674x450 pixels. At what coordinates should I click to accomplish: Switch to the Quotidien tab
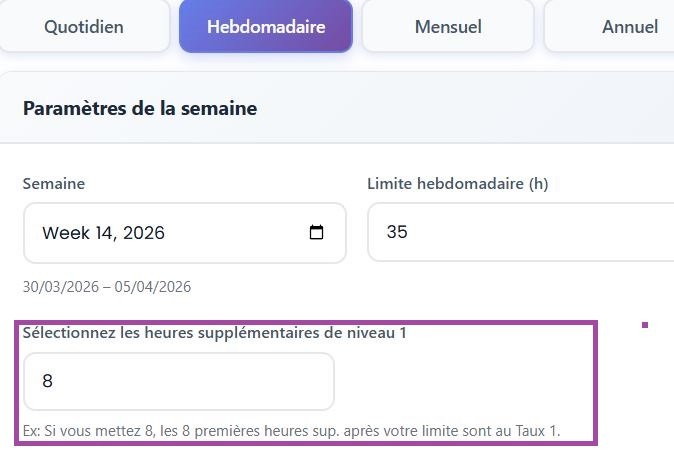(x=84, y=27)
